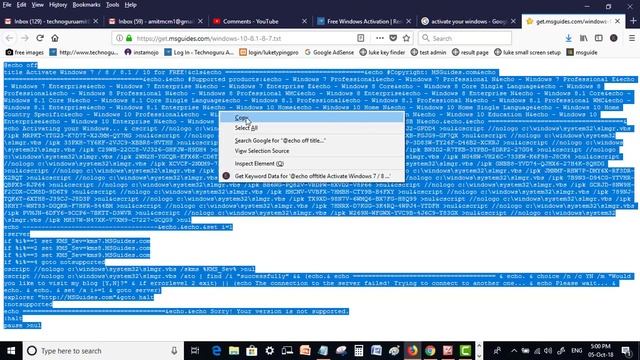
Task: Open the View menu
Action: (38, 5)
